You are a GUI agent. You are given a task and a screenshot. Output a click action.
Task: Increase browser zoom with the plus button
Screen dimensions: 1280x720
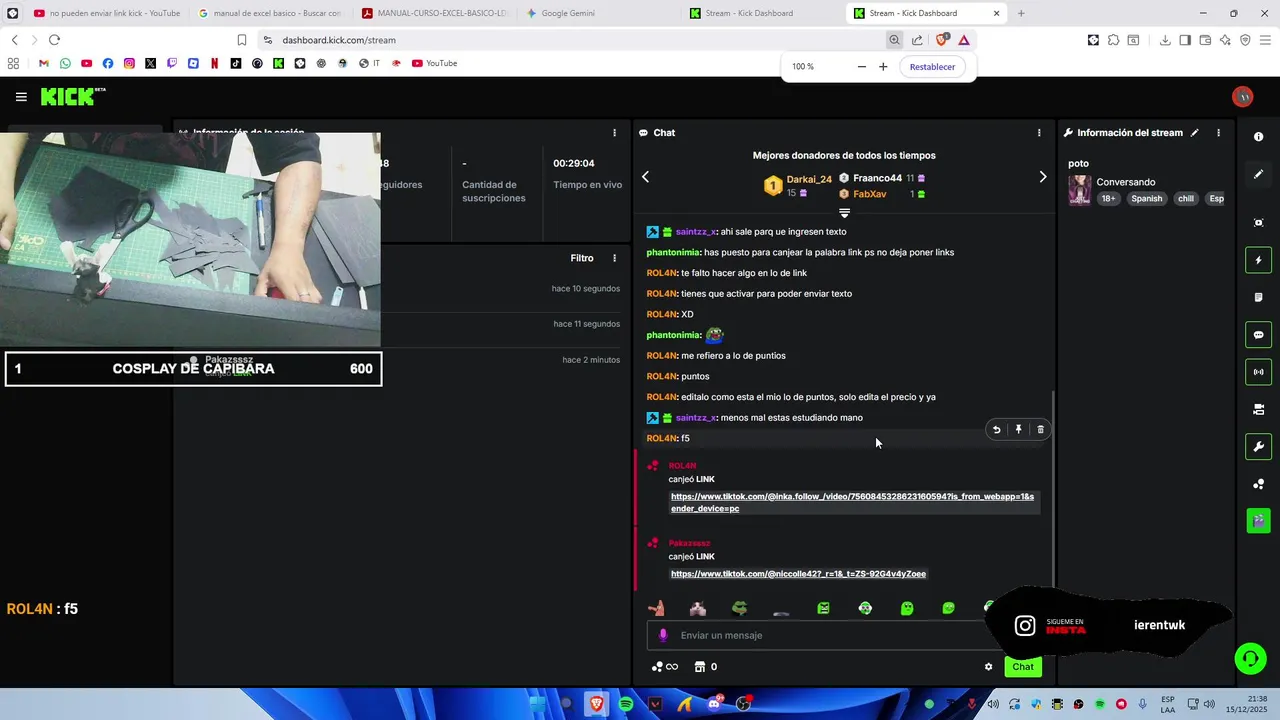(883, 67)
